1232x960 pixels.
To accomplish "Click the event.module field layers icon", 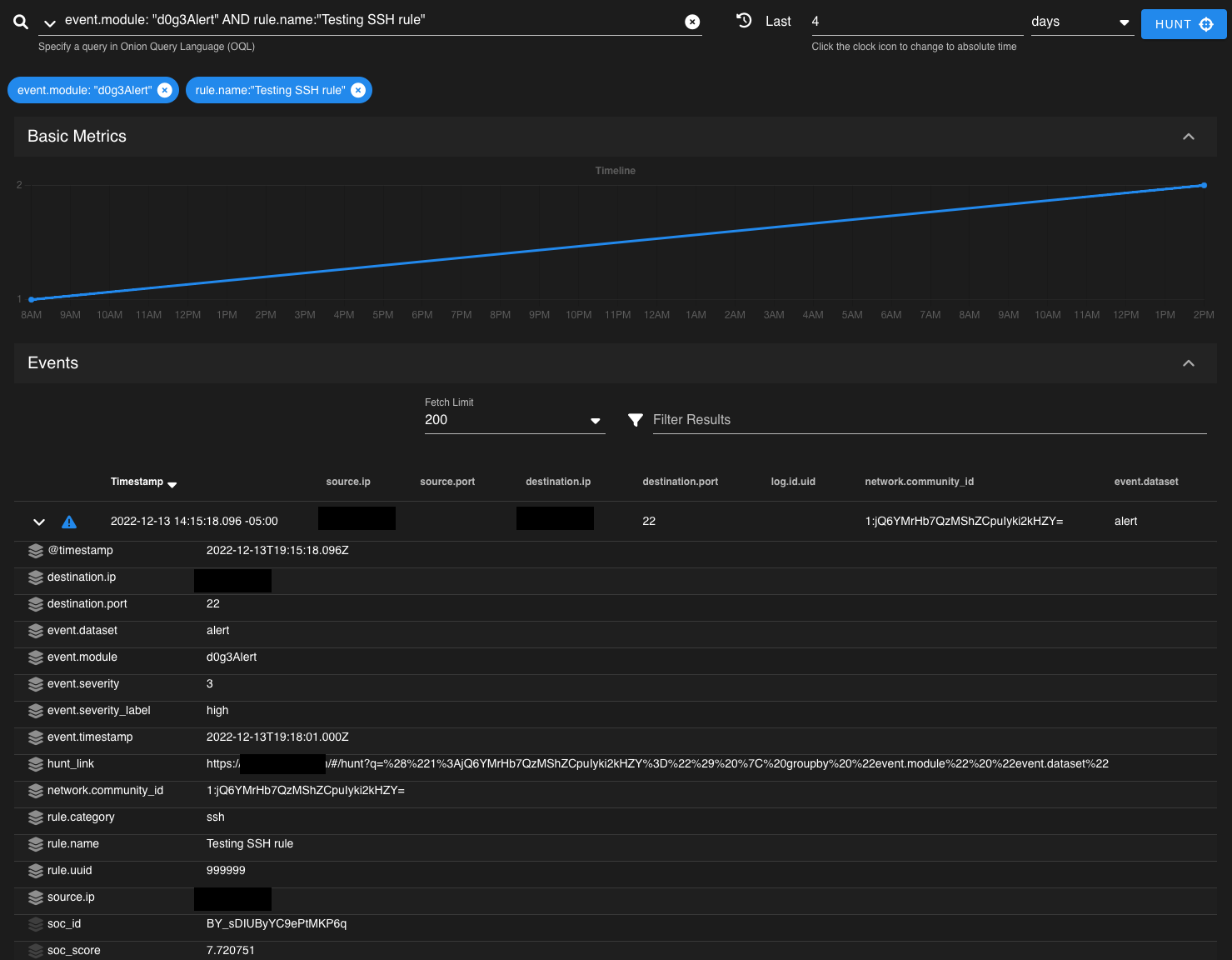I will point(36,657).
